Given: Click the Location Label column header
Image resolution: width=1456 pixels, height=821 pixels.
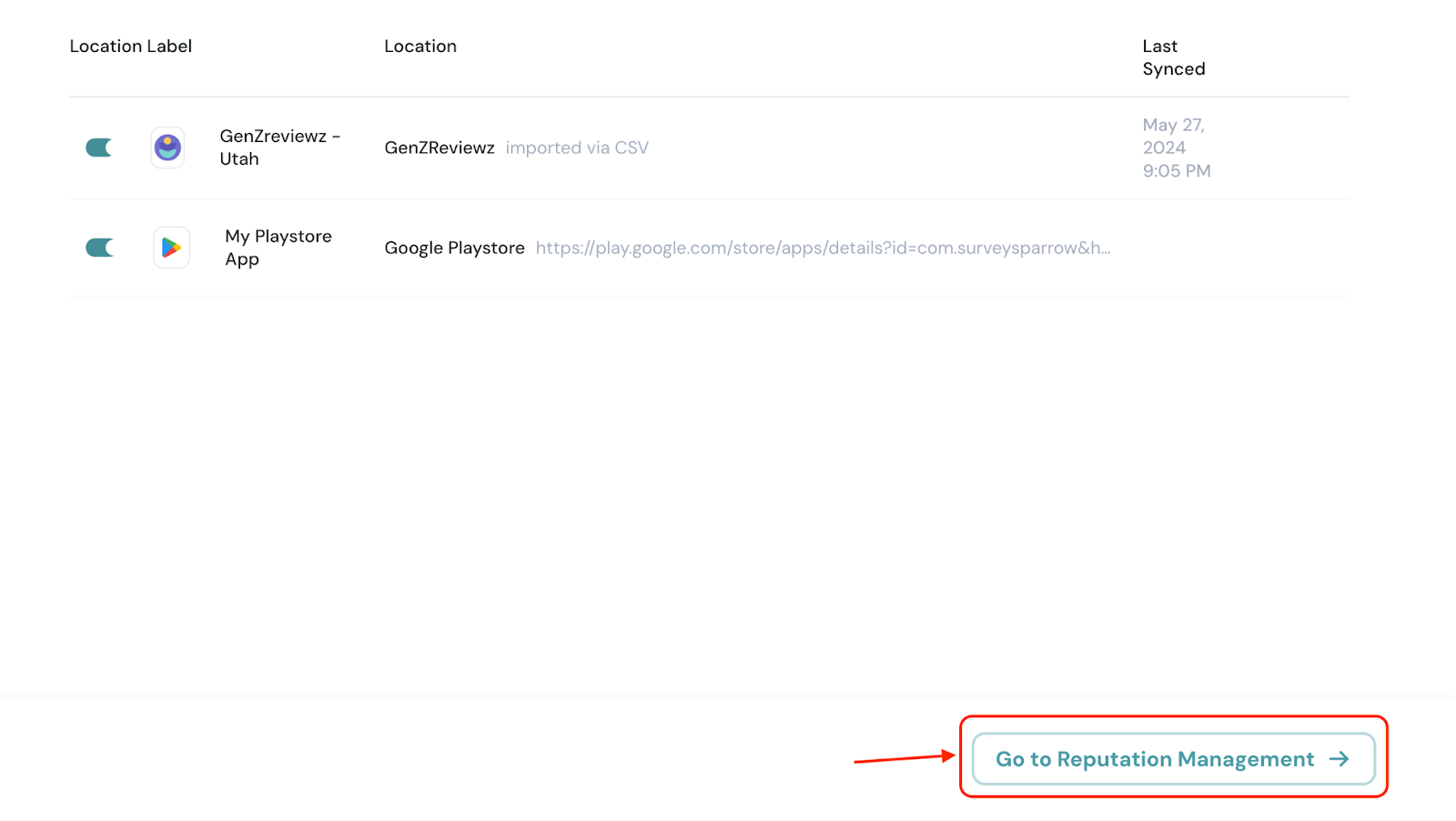Looking at the screenshot, I should [131, 46].
